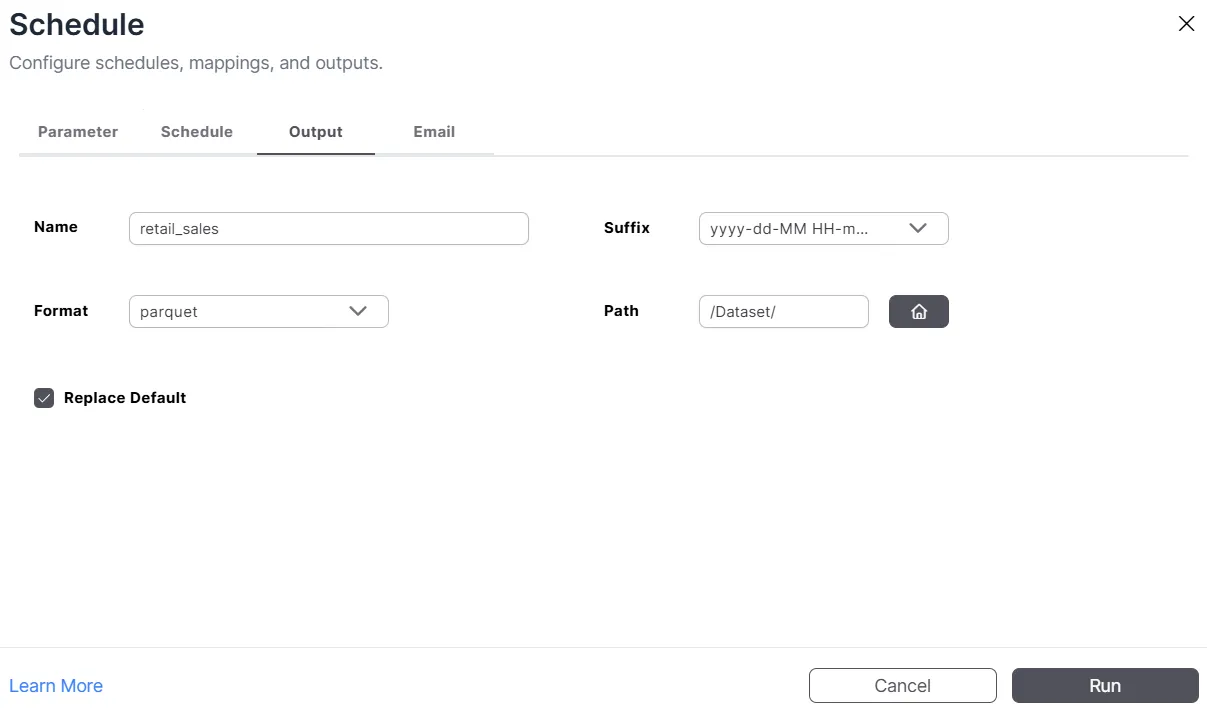Image resolution: width=1207 pixels, height=708 pixels.
Task: Click the Path field showing /Dataset/
Action: (783, 312)
